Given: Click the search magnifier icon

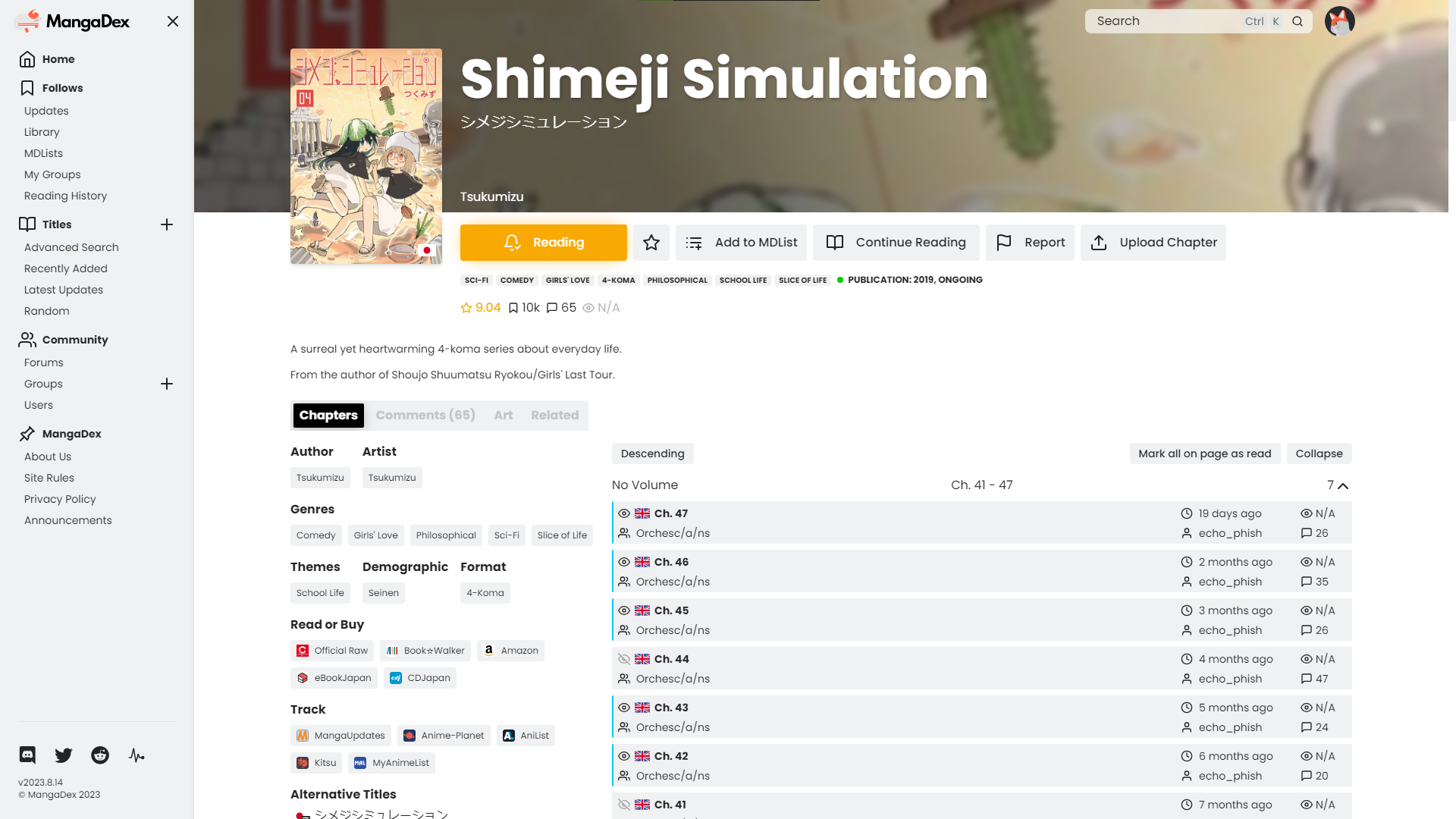Looking at the screenshot, I should click(1298, 21).
